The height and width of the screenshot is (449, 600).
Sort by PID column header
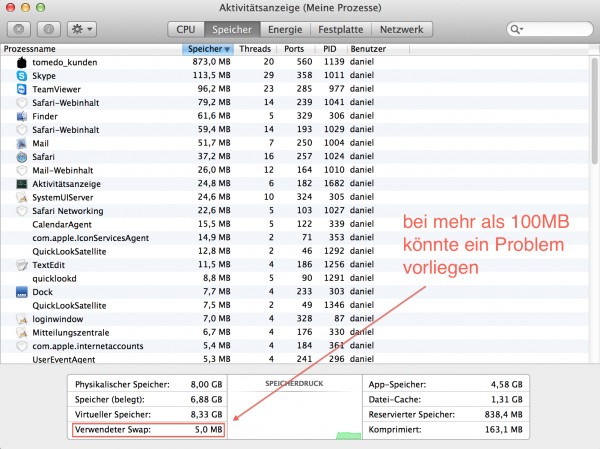pyautogui.click(x=330, y=49)
